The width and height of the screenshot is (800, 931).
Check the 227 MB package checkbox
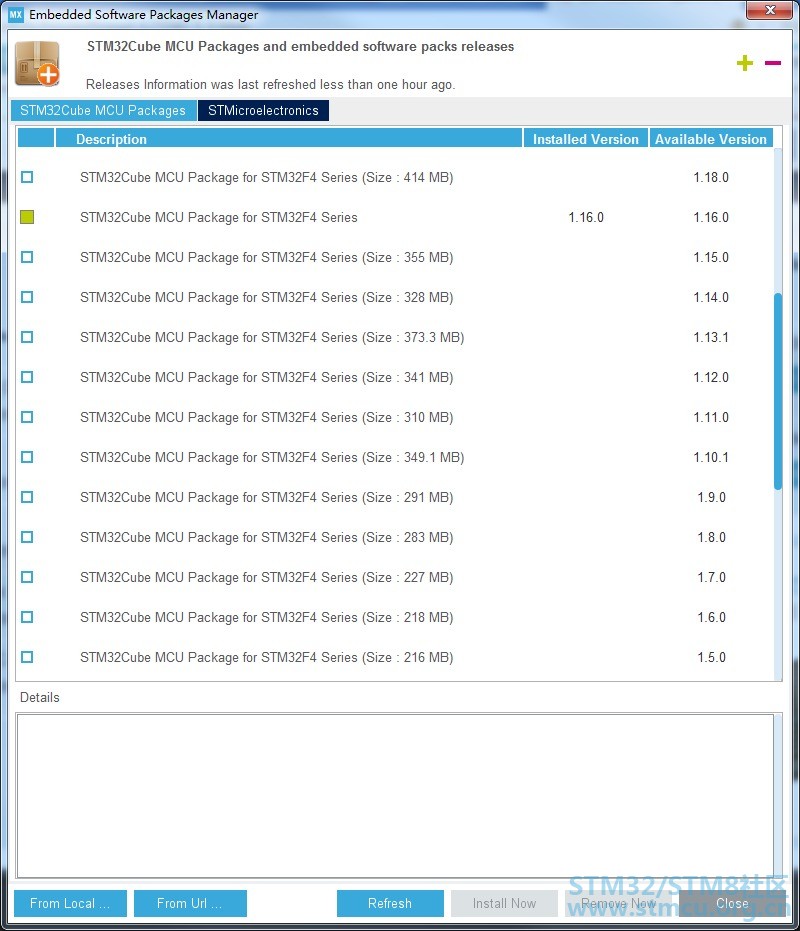(27, 577)
